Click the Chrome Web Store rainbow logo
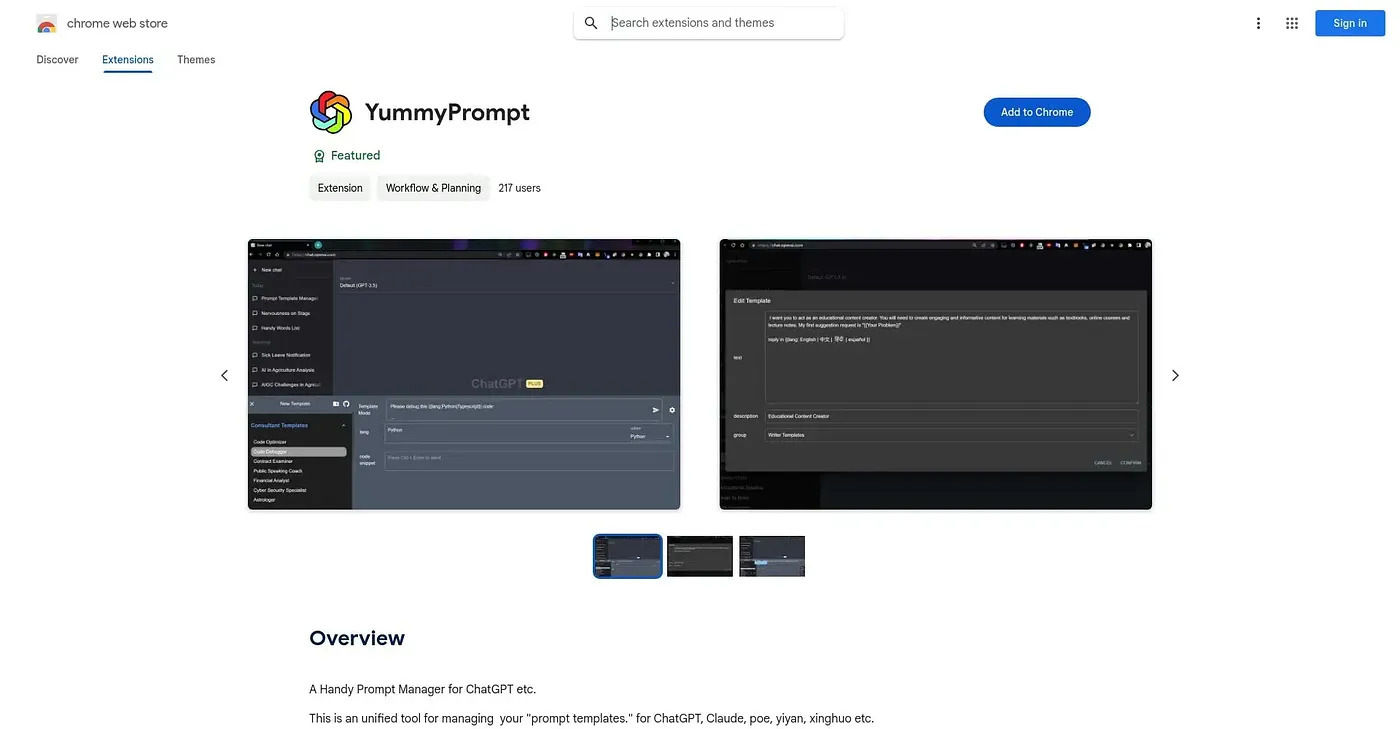The image size is (1400, 729). 46,23
